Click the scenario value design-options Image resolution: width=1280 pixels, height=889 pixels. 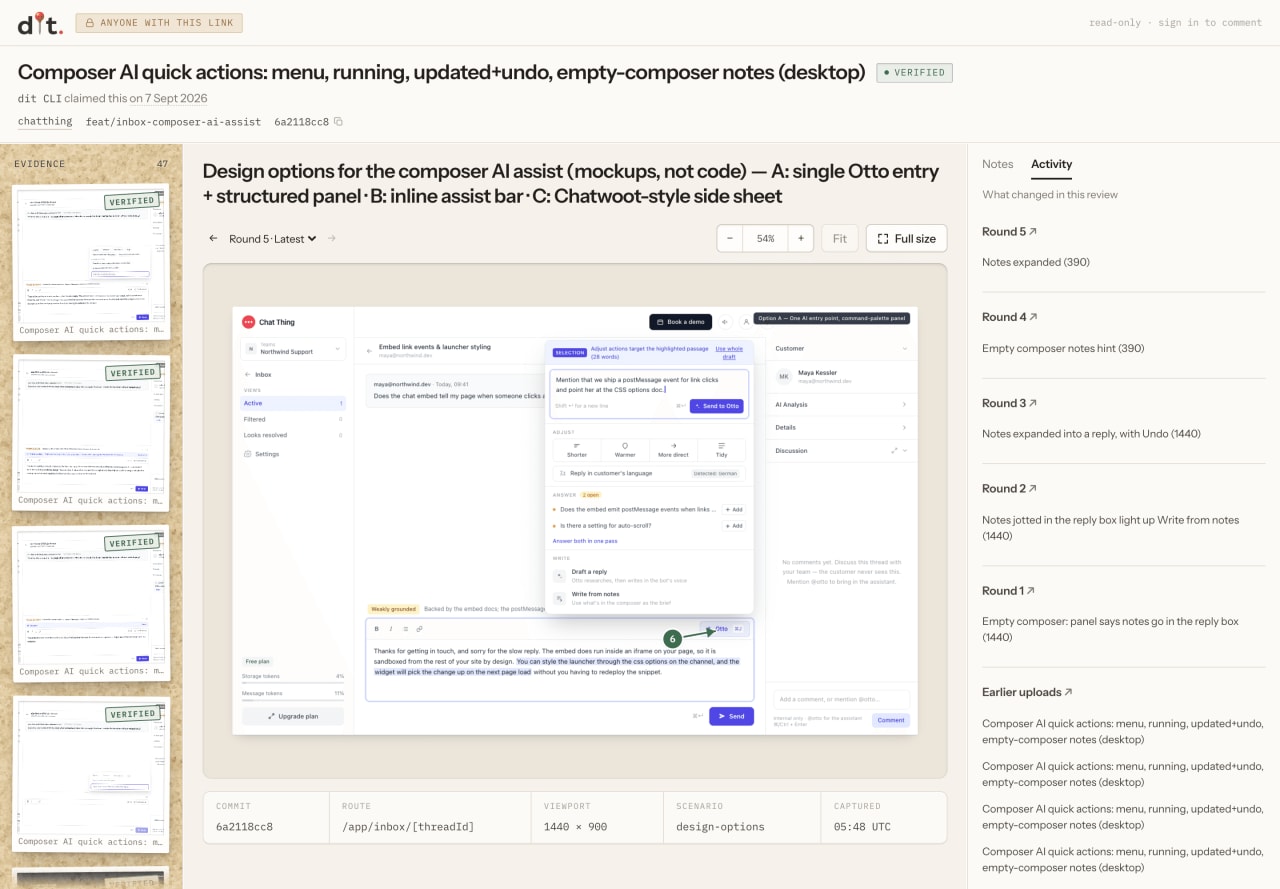point(720,827)
